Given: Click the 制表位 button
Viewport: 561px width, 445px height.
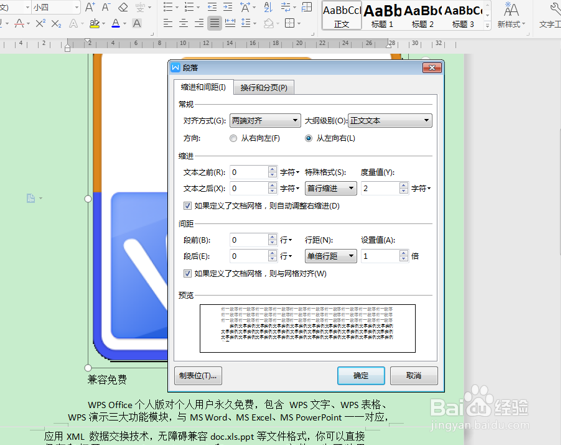Looking at the screenshot, I should point(198,376).
